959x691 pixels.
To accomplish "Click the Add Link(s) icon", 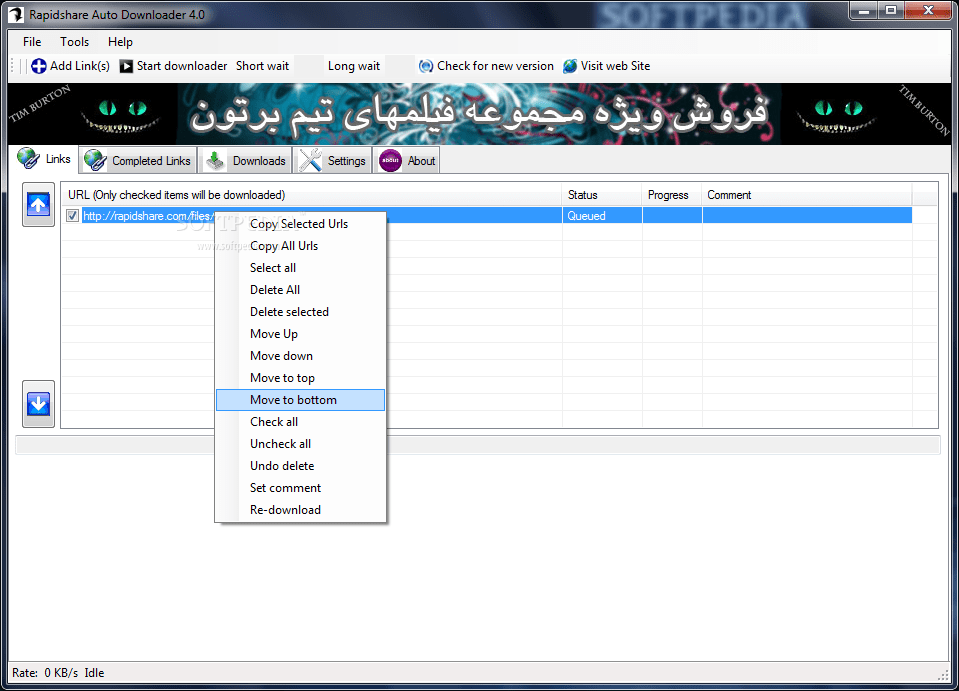I will point(39,66).
